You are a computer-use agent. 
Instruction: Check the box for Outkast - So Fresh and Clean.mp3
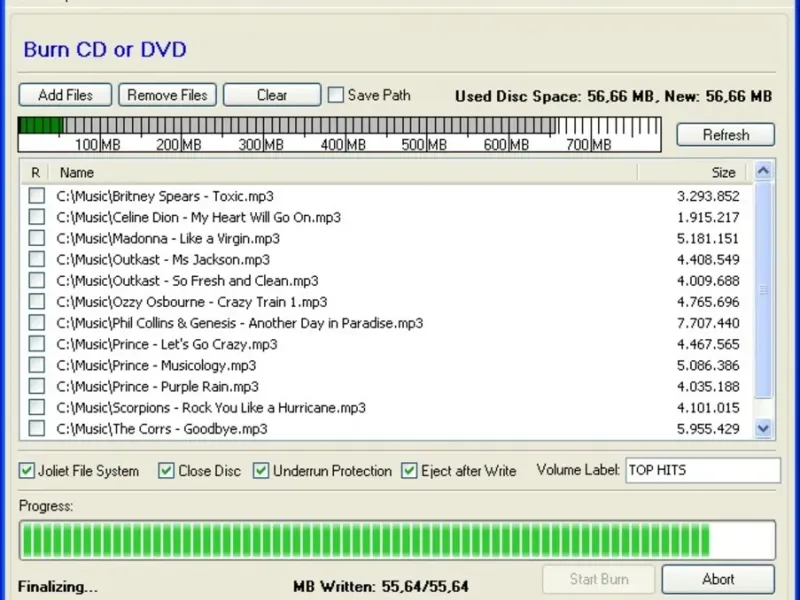(37, 280)
